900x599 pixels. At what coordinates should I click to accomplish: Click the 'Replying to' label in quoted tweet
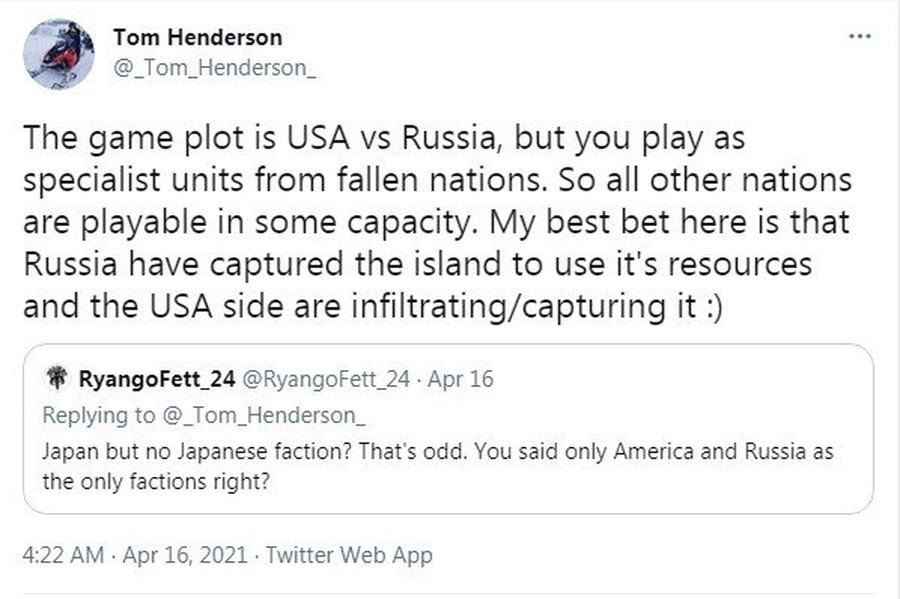pyautogui.click(x=98, y=415)
